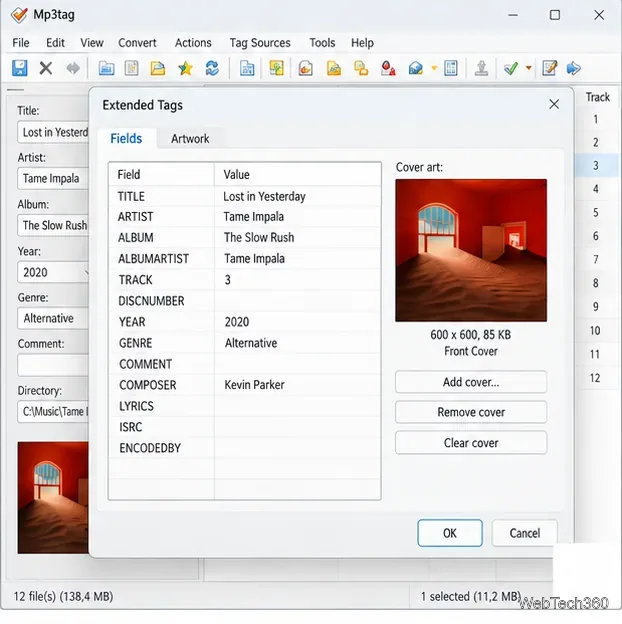622x624 pixels.
Task: Click the white page icon with red mark
Action: [x=306, y=68]
